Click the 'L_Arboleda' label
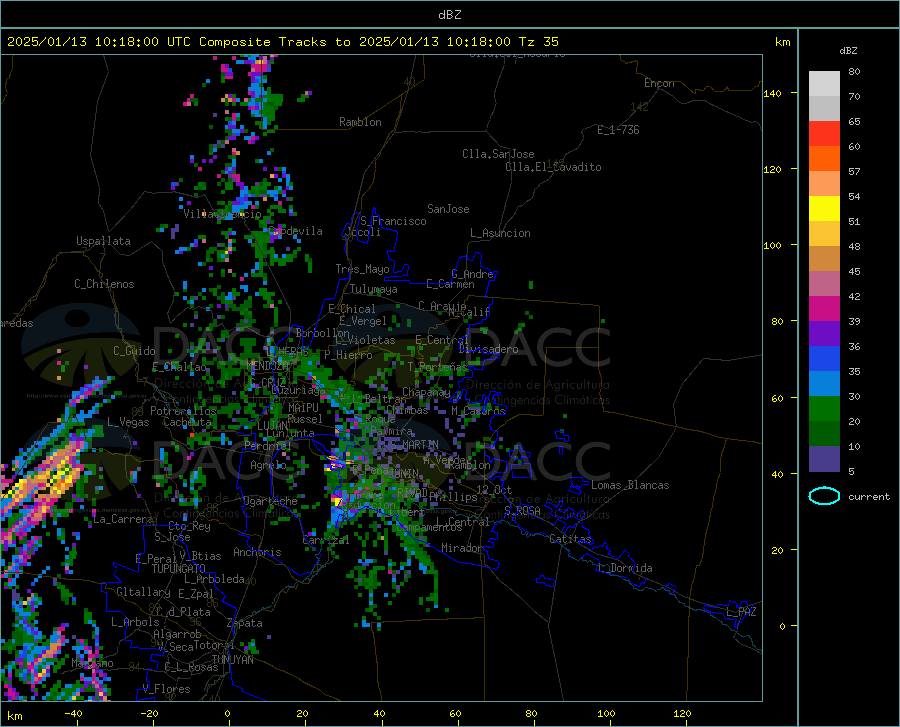The height and width of the screenshot is (727, 900). 215,579
